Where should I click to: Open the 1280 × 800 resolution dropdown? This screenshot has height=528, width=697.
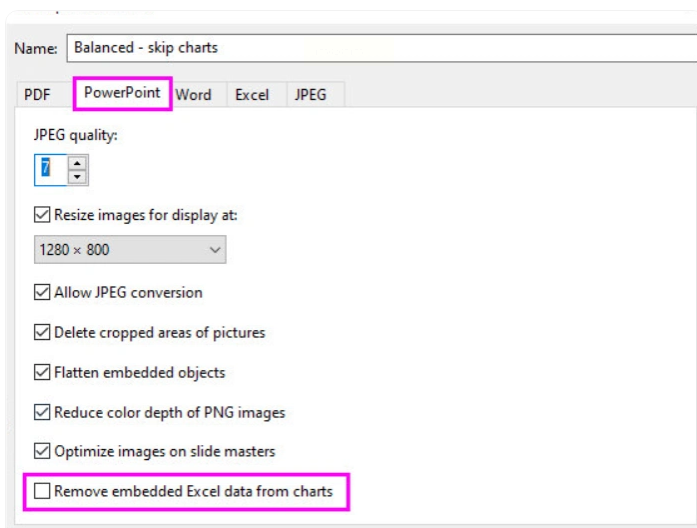pos(130,250)
